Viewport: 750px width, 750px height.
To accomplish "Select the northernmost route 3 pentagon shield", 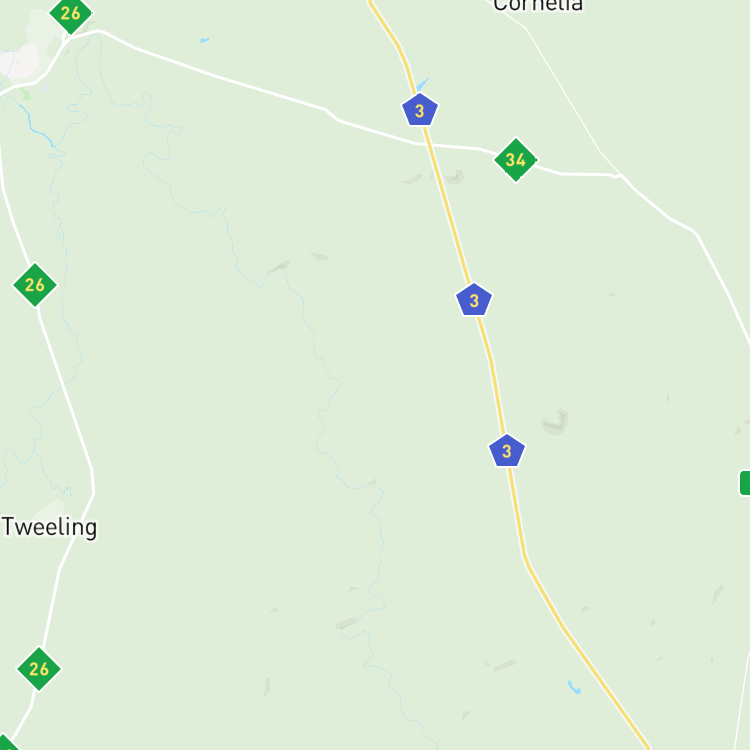I will click(419, 110).
